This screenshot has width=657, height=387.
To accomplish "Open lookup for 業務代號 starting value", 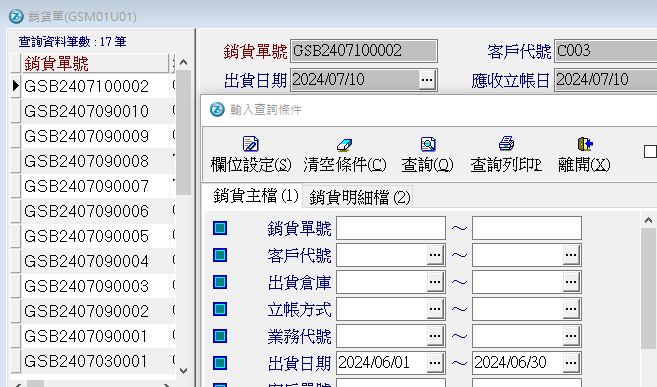I will pyautogui.click(x=435, y=336).
